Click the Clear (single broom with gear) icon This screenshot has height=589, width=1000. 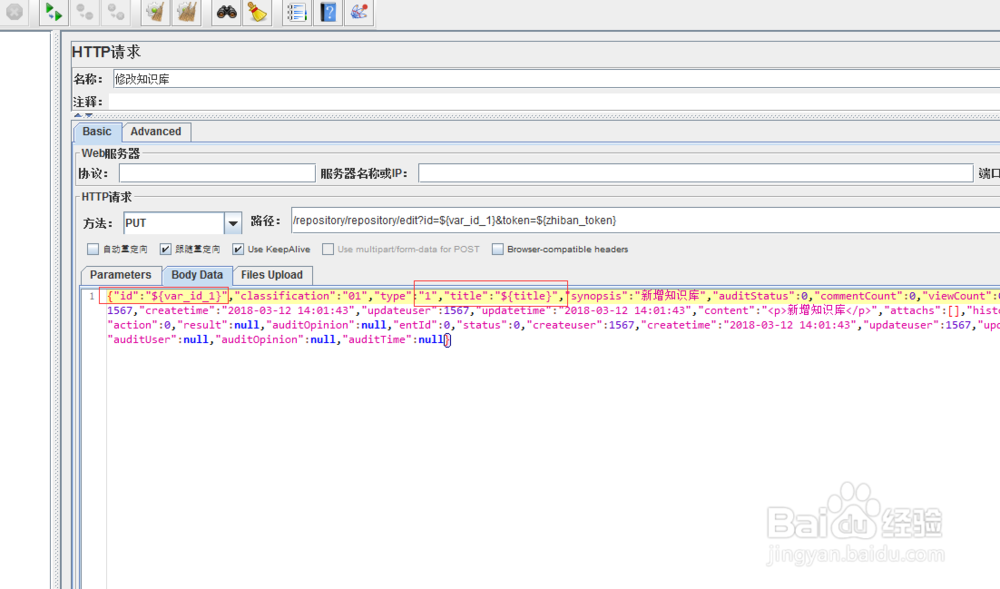pyautogui.click(x=155, y=12)
